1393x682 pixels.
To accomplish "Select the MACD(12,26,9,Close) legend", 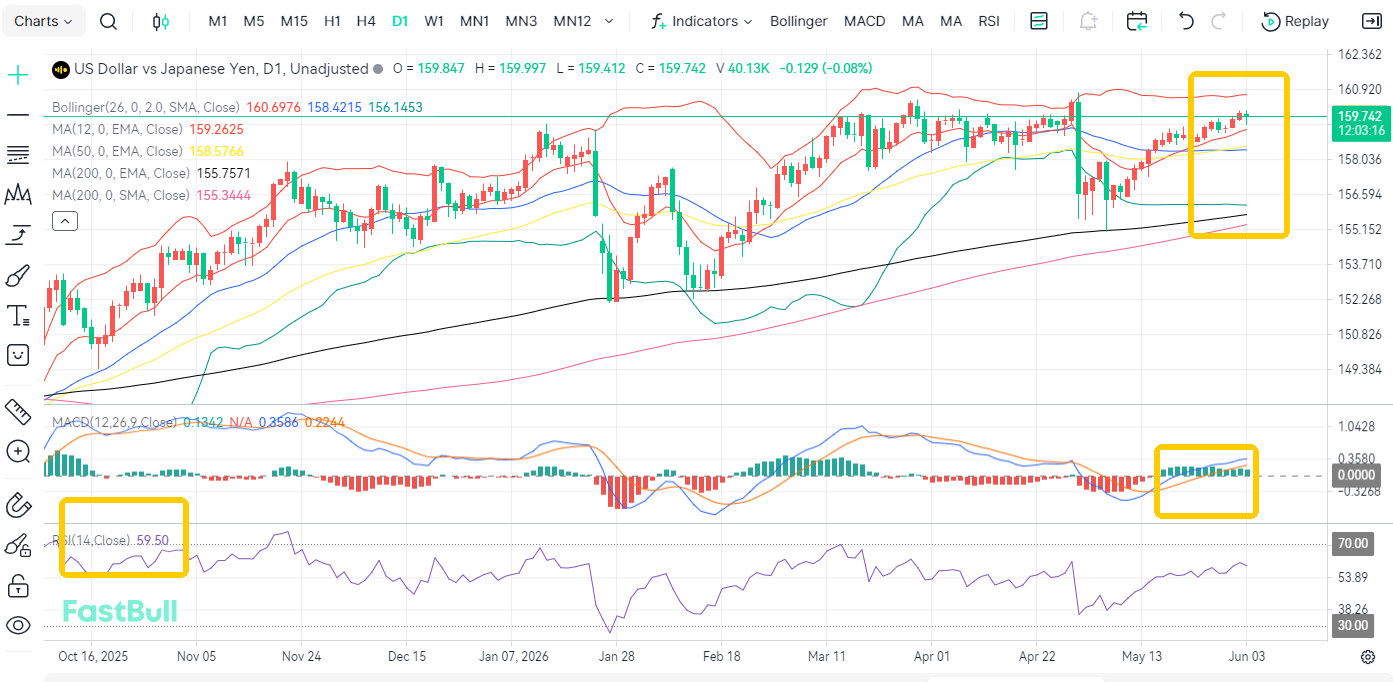I will coord(115,422).
